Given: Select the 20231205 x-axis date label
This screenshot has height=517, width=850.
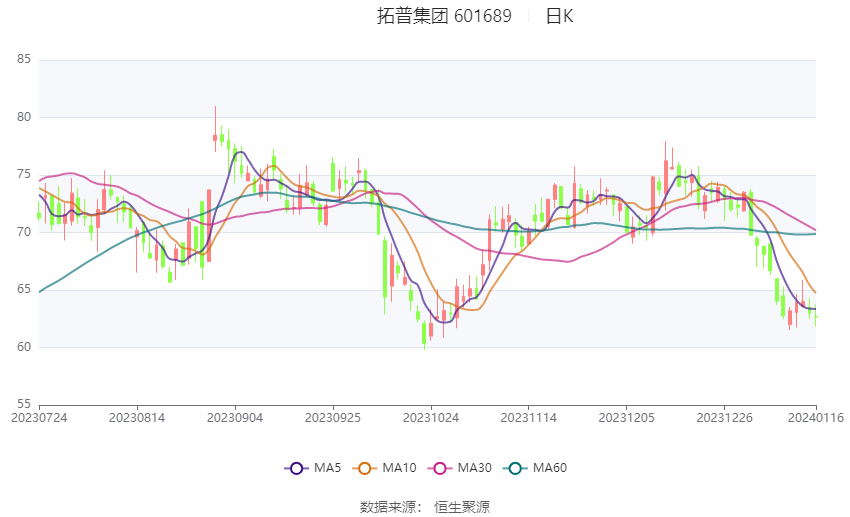Looking at the screenshot, I should (627, 418).
